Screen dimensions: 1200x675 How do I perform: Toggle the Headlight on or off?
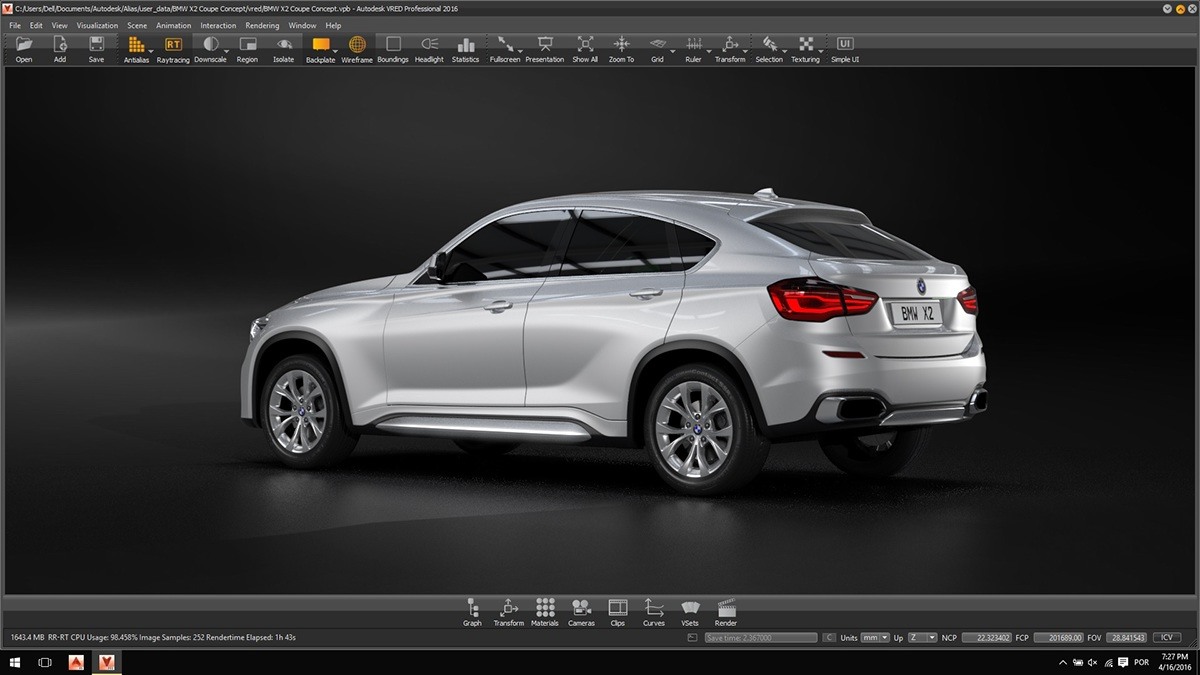pos(428,46)
